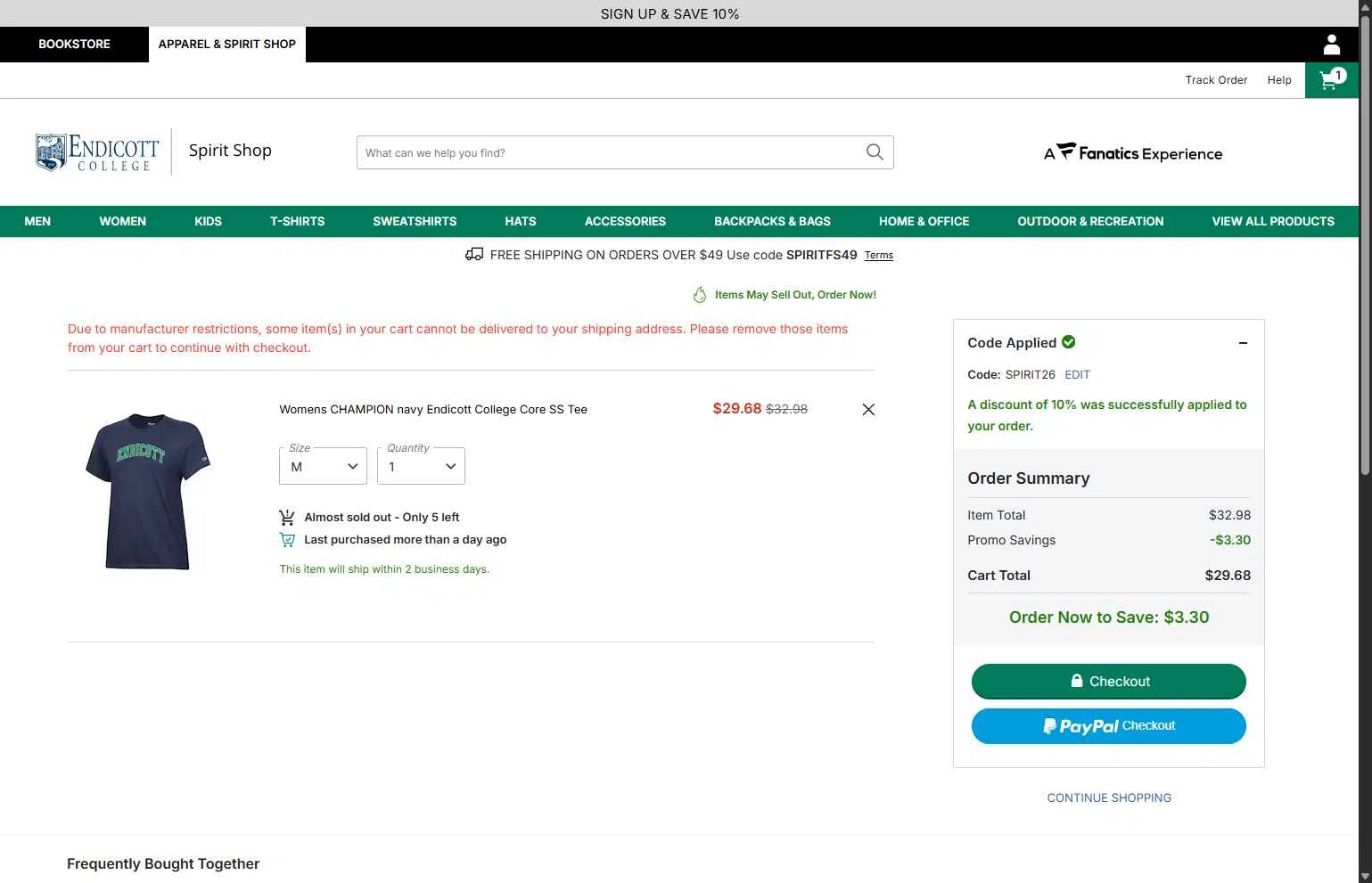Viewport: 1372px width, 883px height.
Task: Open View All Products
Action: (1273, 222)
